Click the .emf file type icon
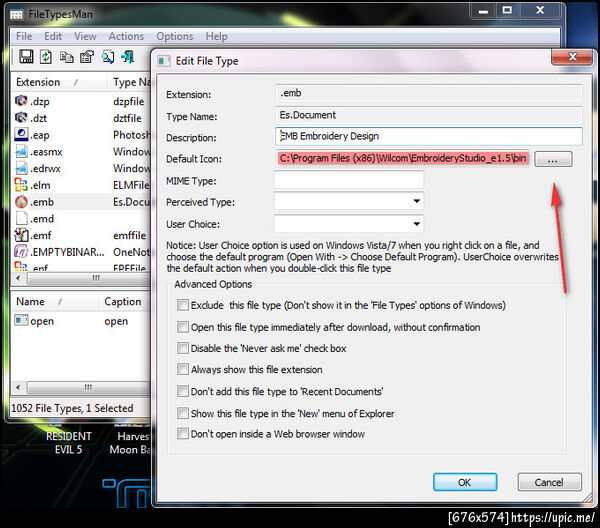The image size is (600, 528). 21,235
